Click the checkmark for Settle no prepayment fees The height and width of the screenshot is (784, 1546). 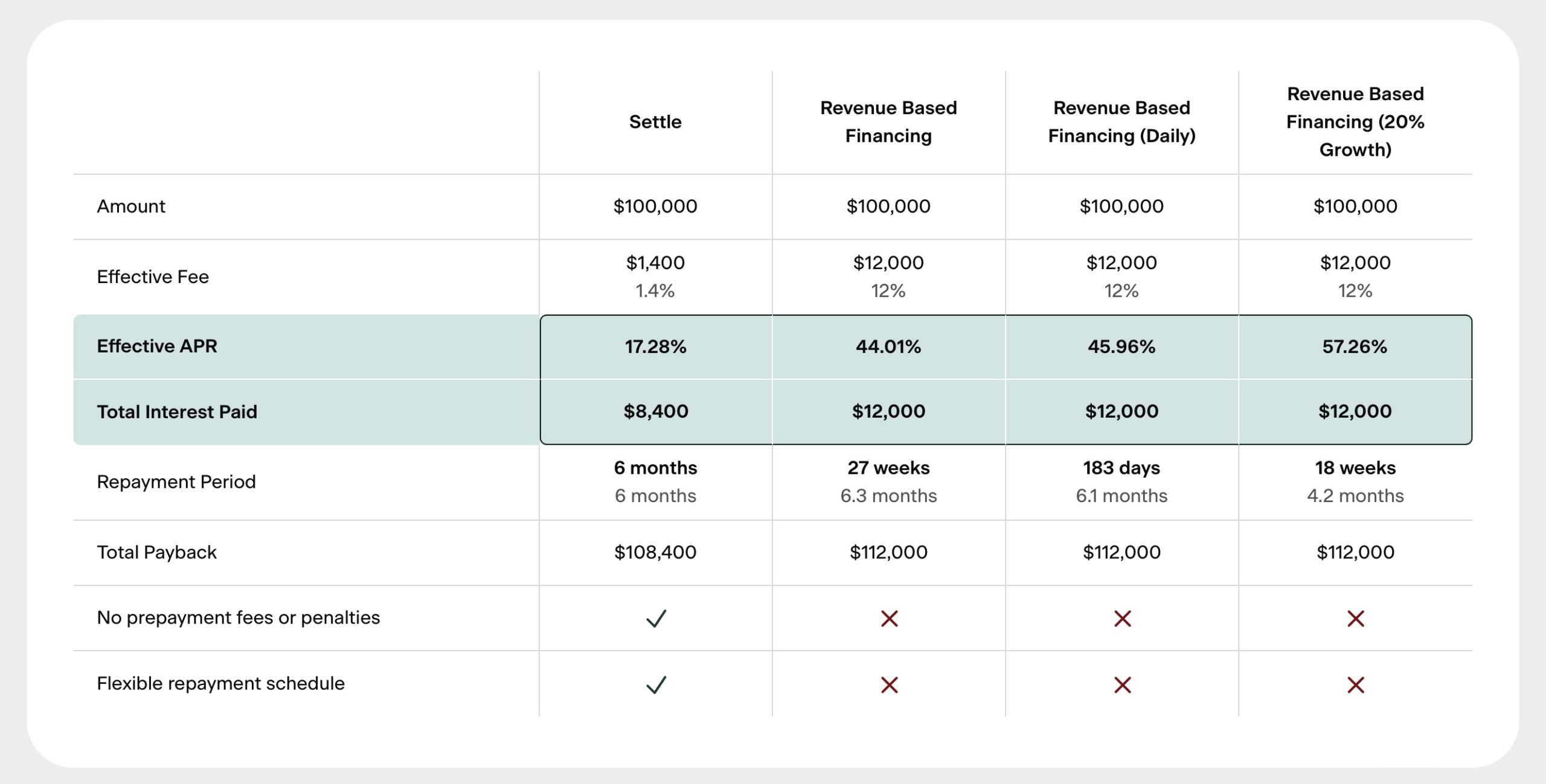point(656,619)
